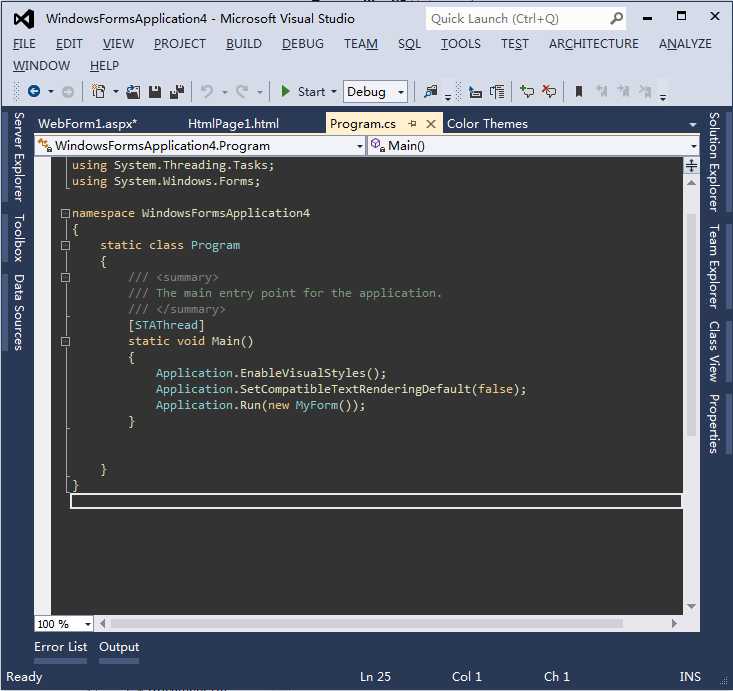Open the Toolbox side panel
Viewport: 733px width, 691px height.
click(18, 238)
